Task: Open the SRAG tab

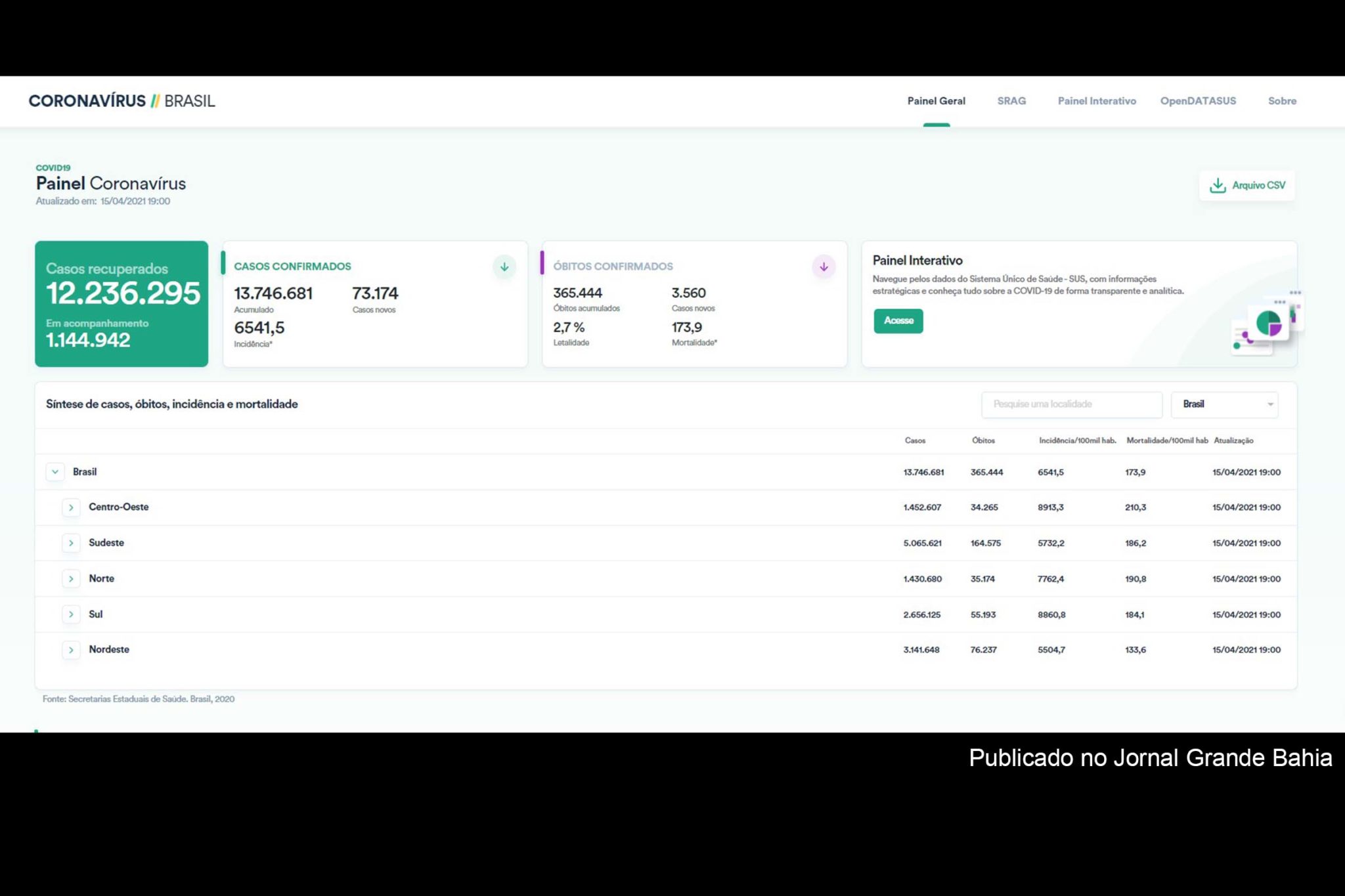Action: coord(1011,101)
